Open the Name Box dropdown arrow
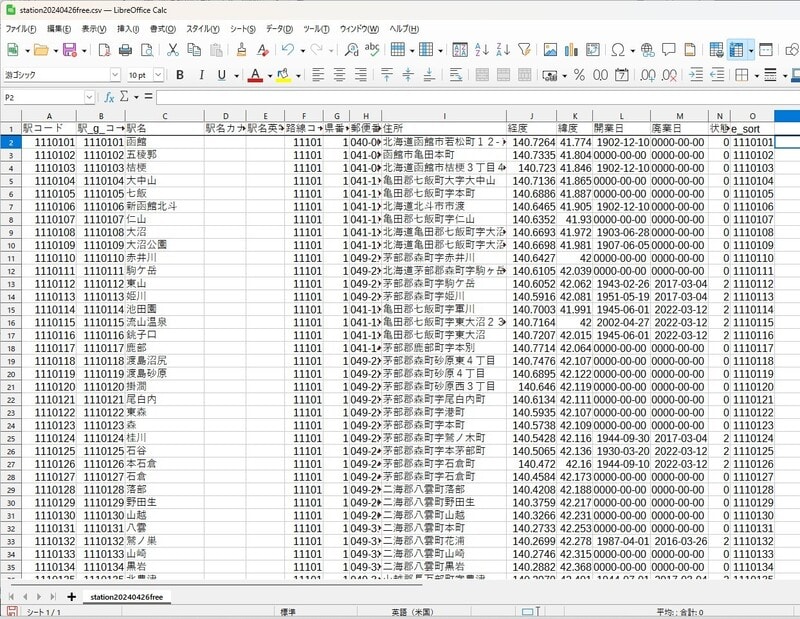The width and height of the screenshot is (800, 619). pyautogui.click(x=90, y=97)
